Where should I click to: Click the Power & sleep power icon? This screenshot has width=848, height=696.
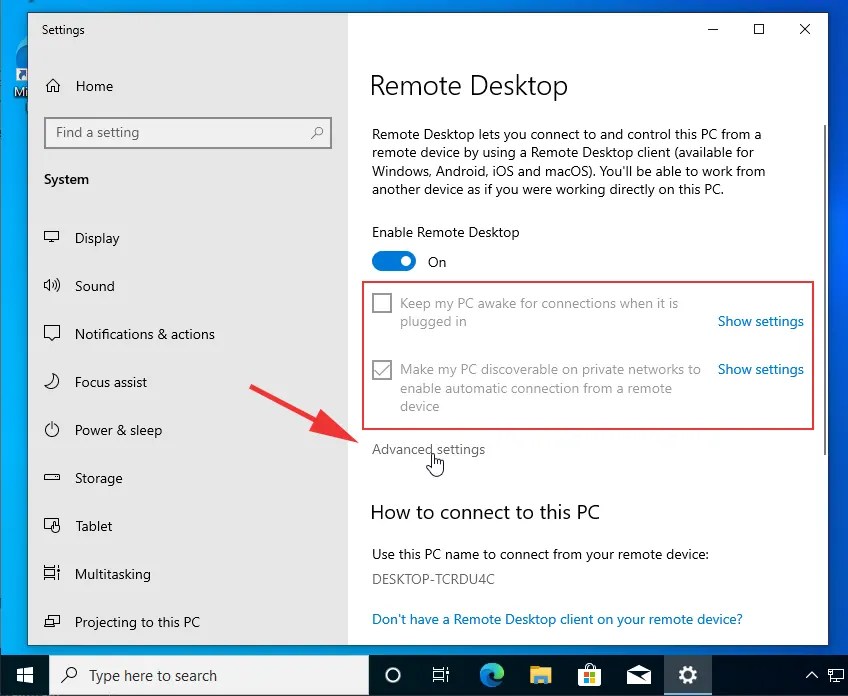[x=51, y=429]
